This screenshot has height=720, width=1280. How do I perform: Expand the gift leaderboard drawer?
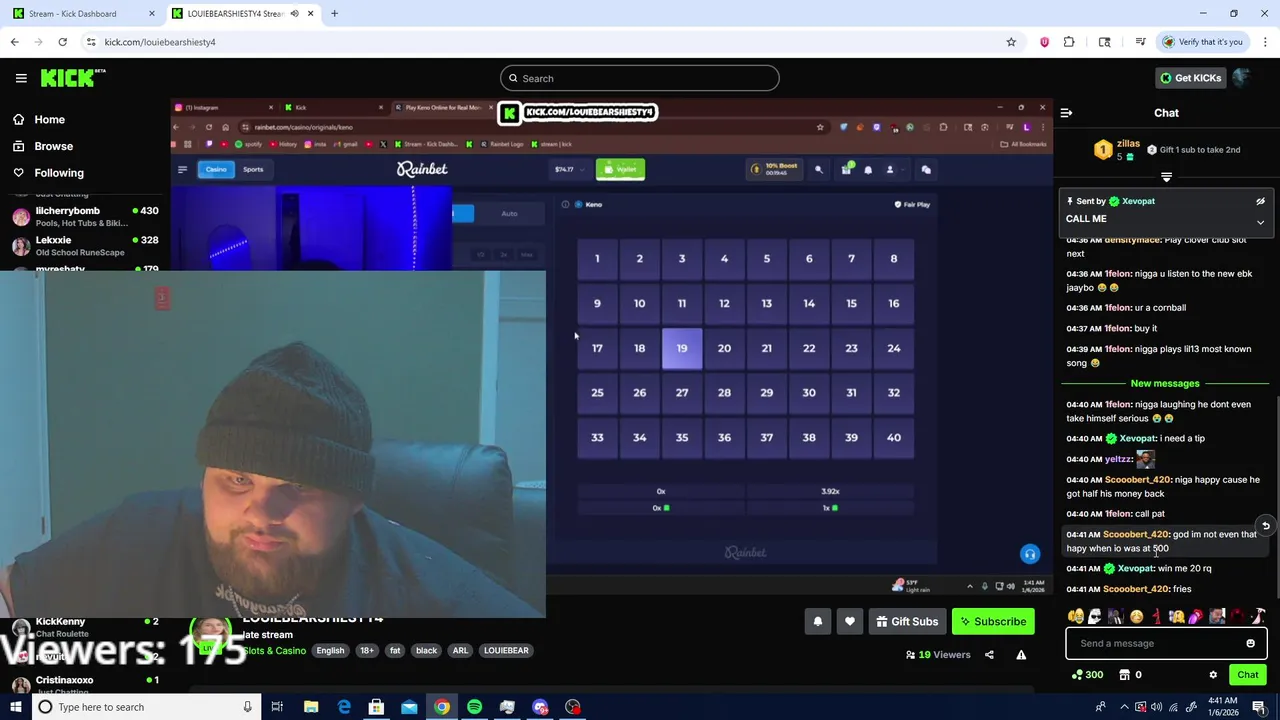click(1166, 177)
